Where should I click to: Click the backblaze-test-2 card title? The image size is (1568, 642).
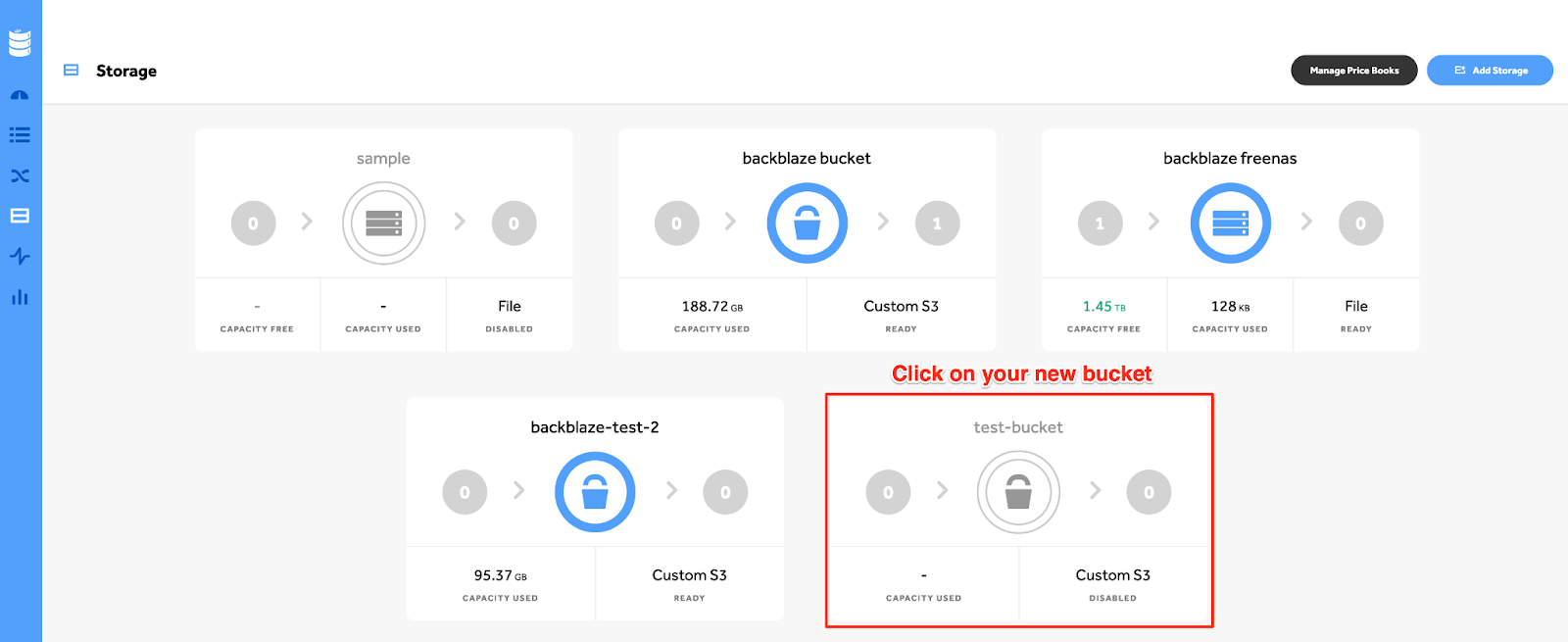(x=595, y=427)
